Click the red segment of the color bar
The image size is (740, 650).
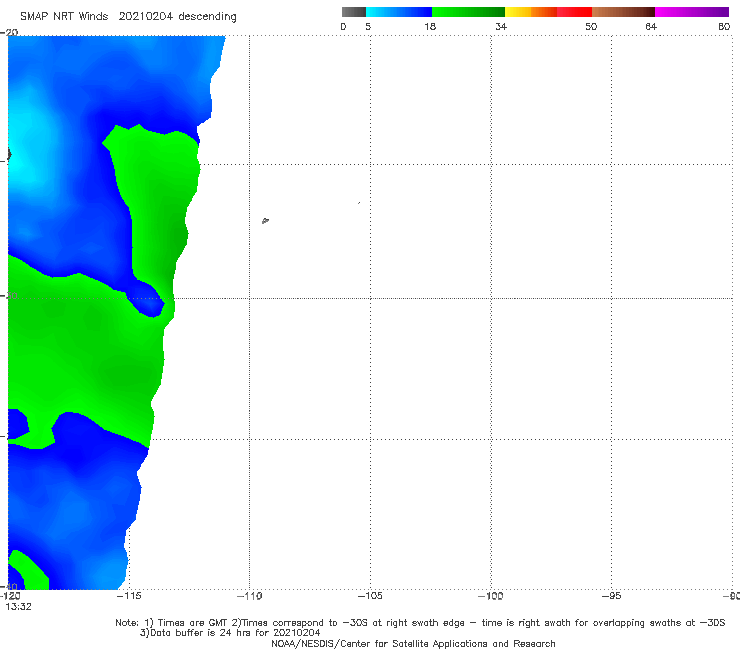(574, 12)
